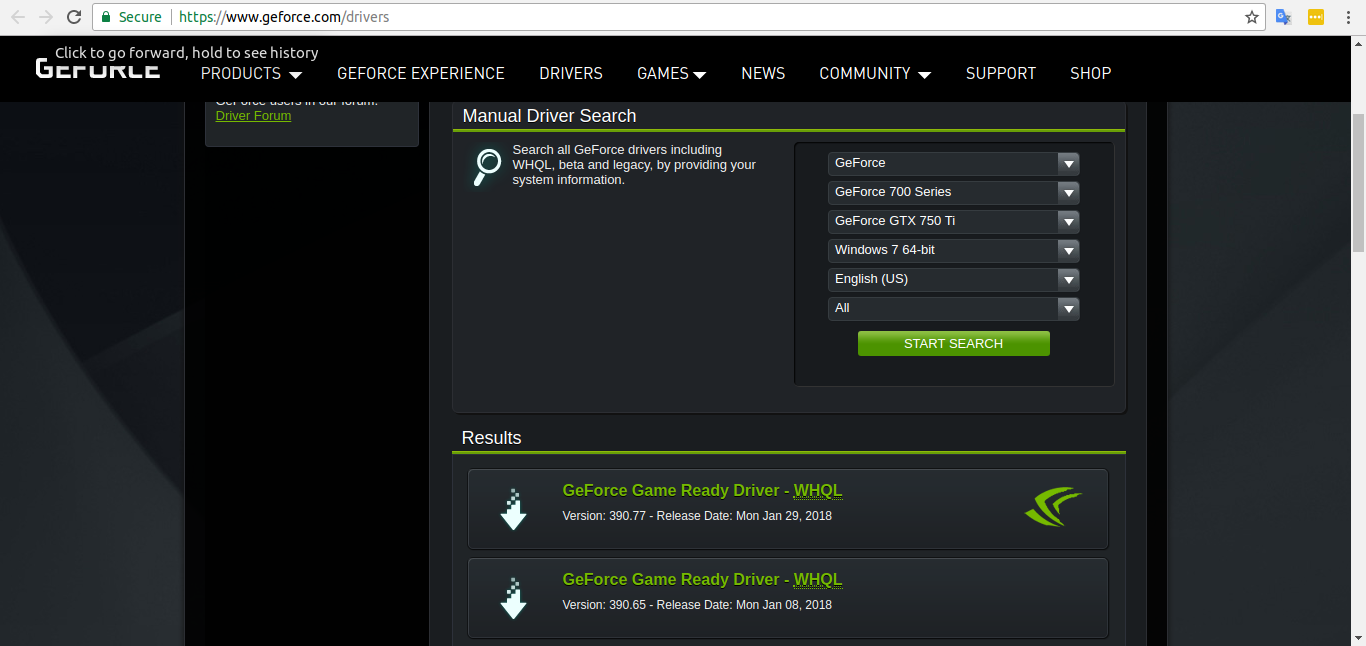The width and height of the screenshot is (1366, 646).
Task: Open the product type dropdown showing GeForce
Action: (953, 163)
